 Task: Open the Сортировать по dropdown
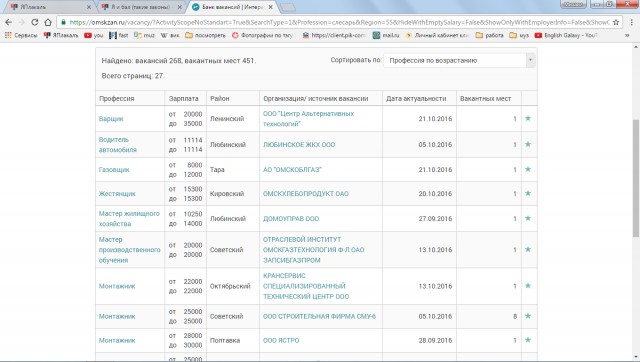pos(460,60)
